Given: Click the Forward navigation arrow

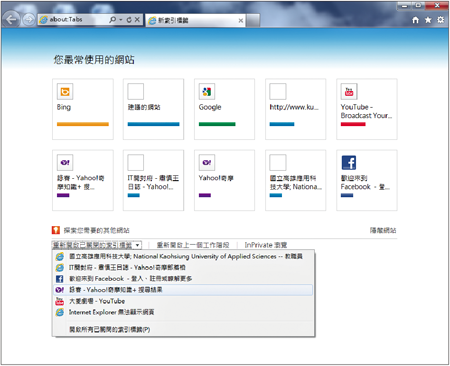Looking at the screenshot, I should coord(29,20).
